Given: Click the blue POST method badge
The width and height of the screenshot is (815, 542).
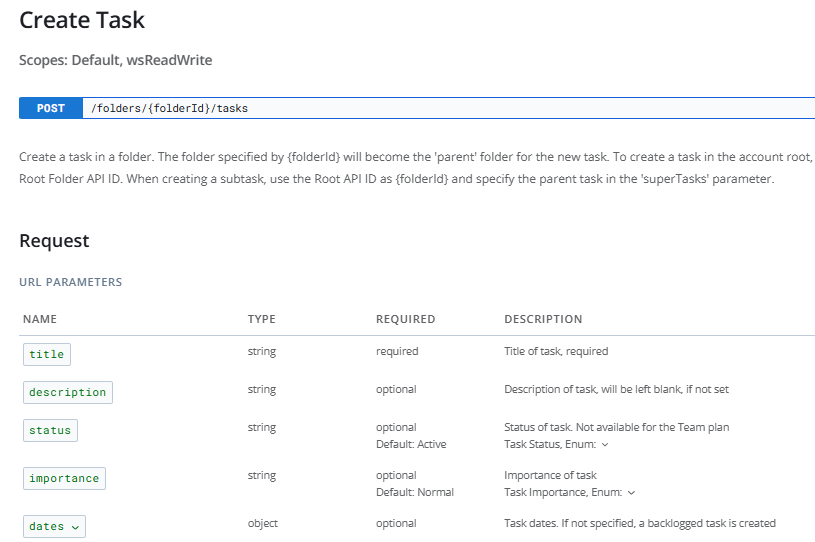Looking at the screenshot, I should tap(50, 108).
